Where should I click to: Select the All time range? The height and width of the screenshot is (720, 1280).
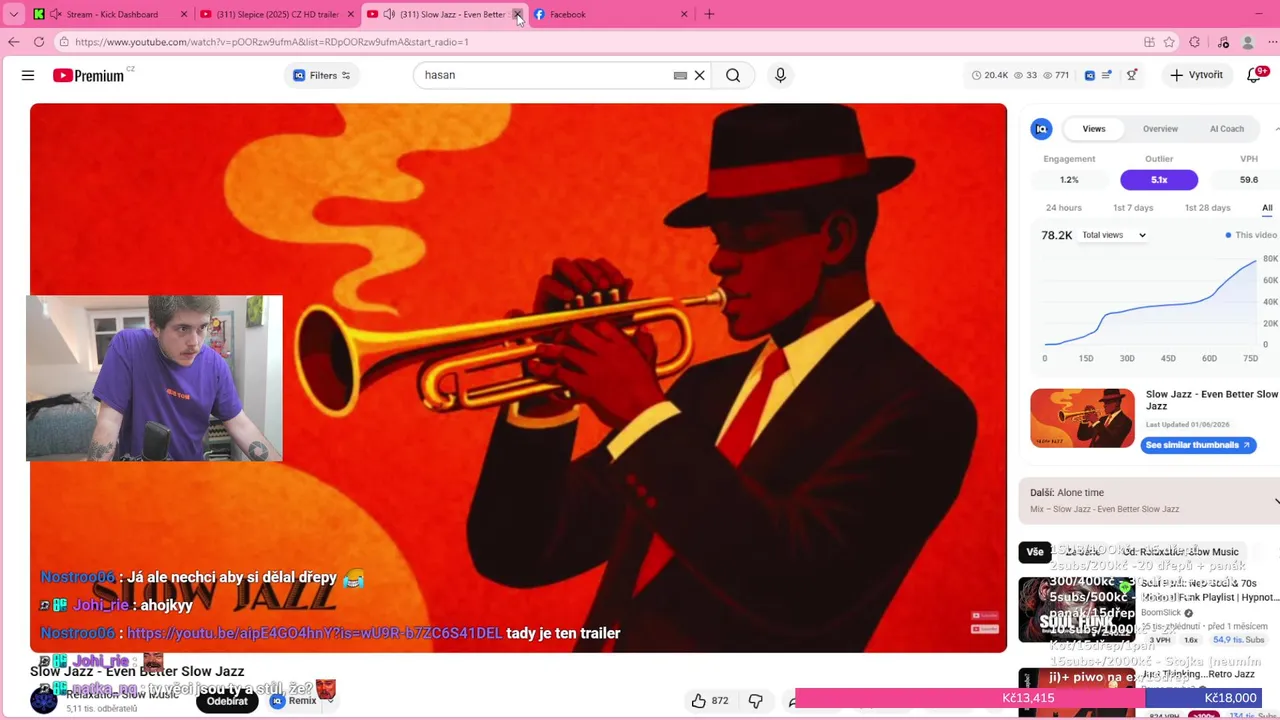point(1267,208)
